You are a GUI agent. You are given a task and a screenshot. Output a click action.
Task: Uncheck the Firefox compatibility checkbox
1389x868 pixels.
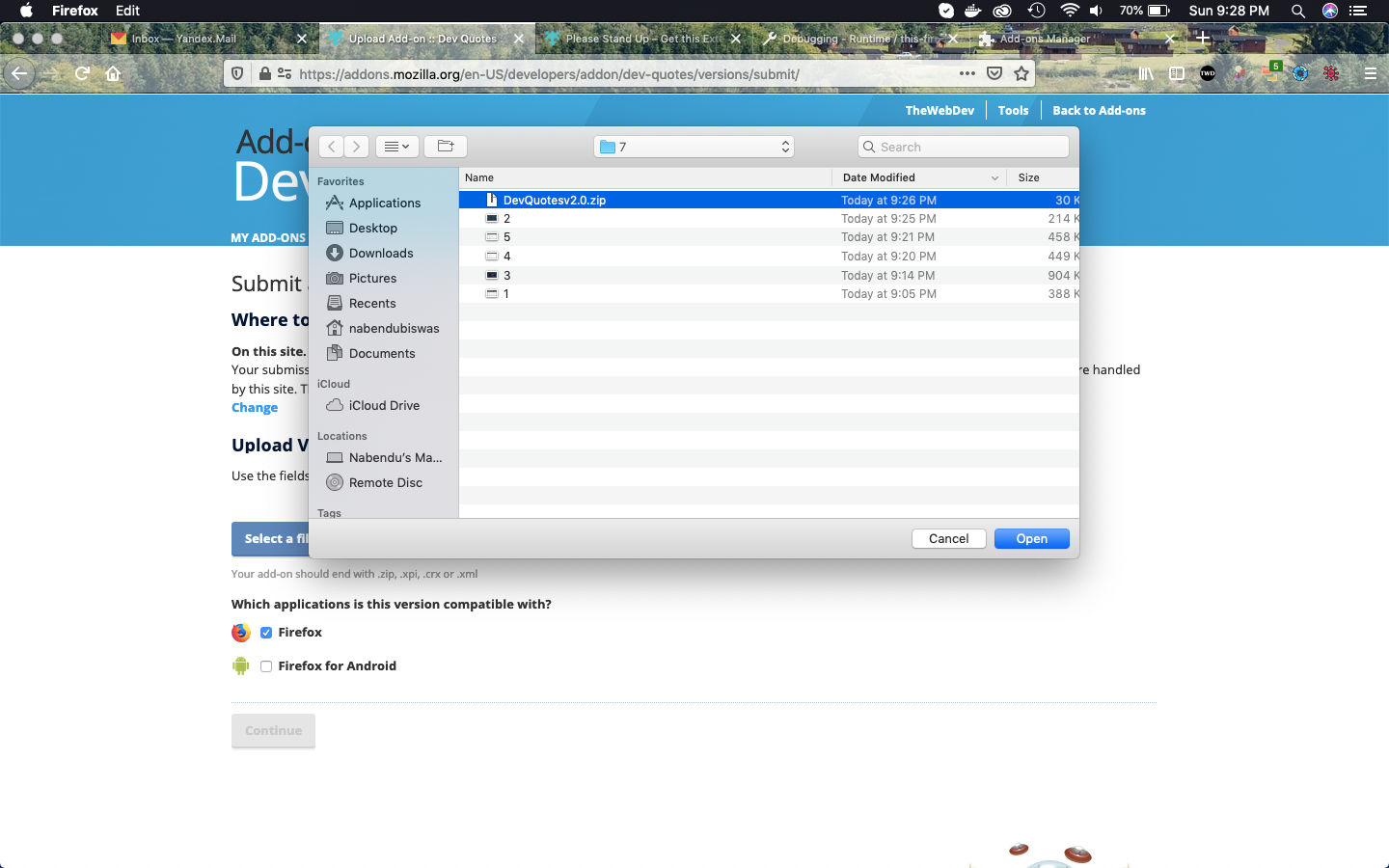266,633
